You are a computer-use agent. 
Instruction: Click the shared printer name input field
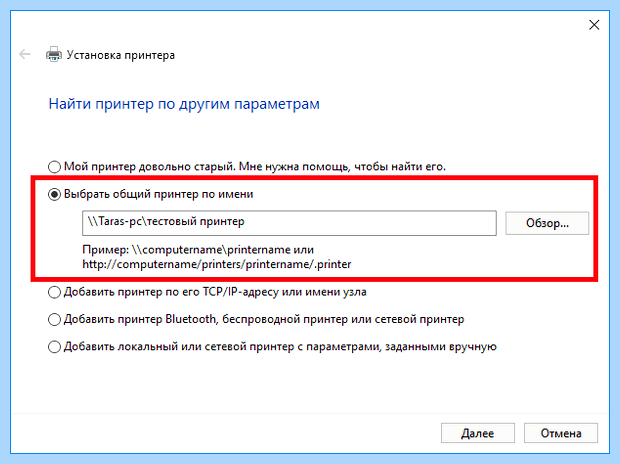[289, 223]
